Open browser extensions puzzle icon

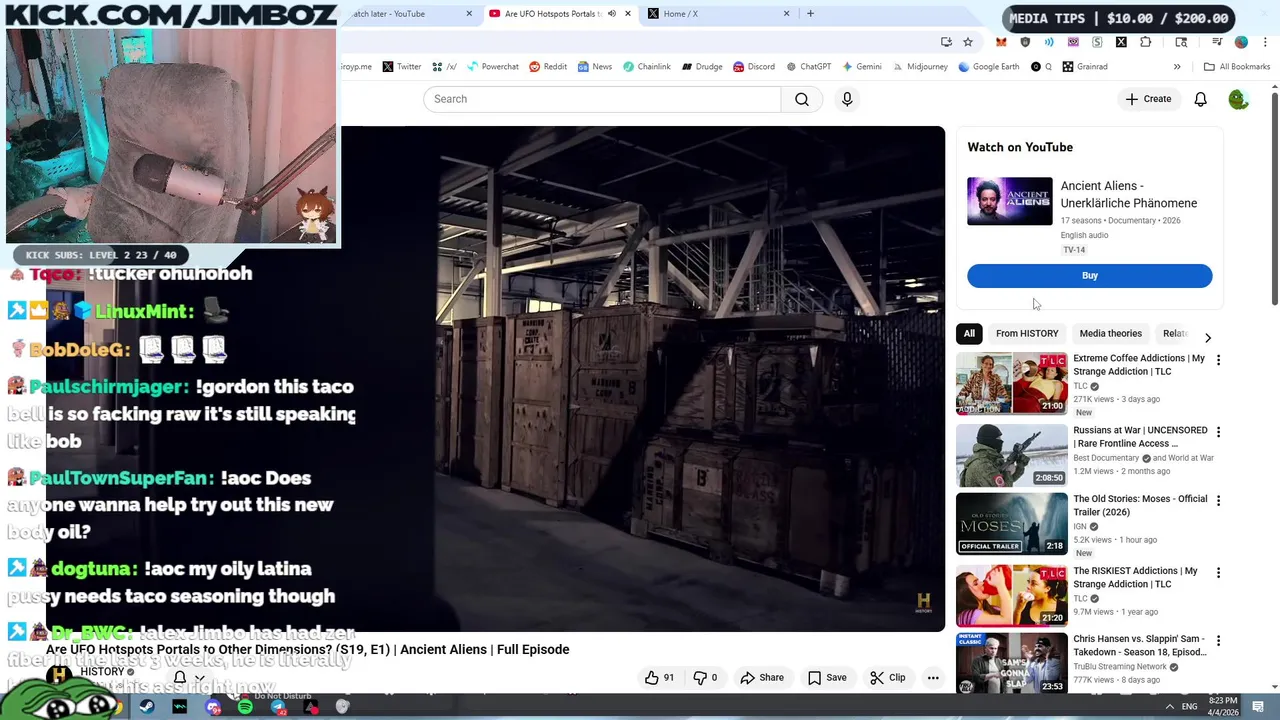[x=1145, y=42]
